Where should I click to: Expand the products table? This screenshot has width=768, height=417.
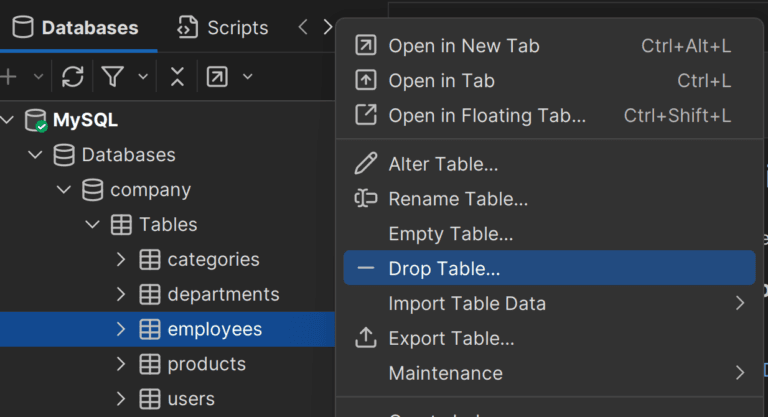tap(121, 364)
